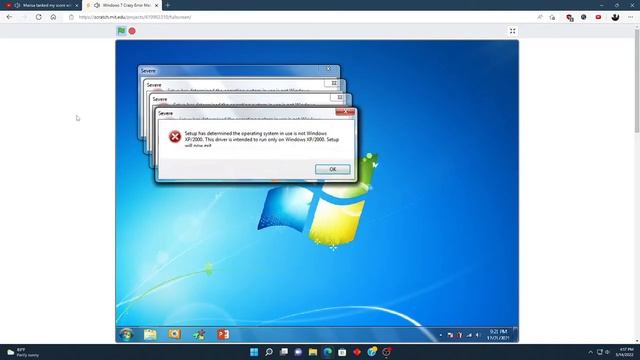
Task: Open the green figure icon on Windows 7 taskbar
Action: 199,335
